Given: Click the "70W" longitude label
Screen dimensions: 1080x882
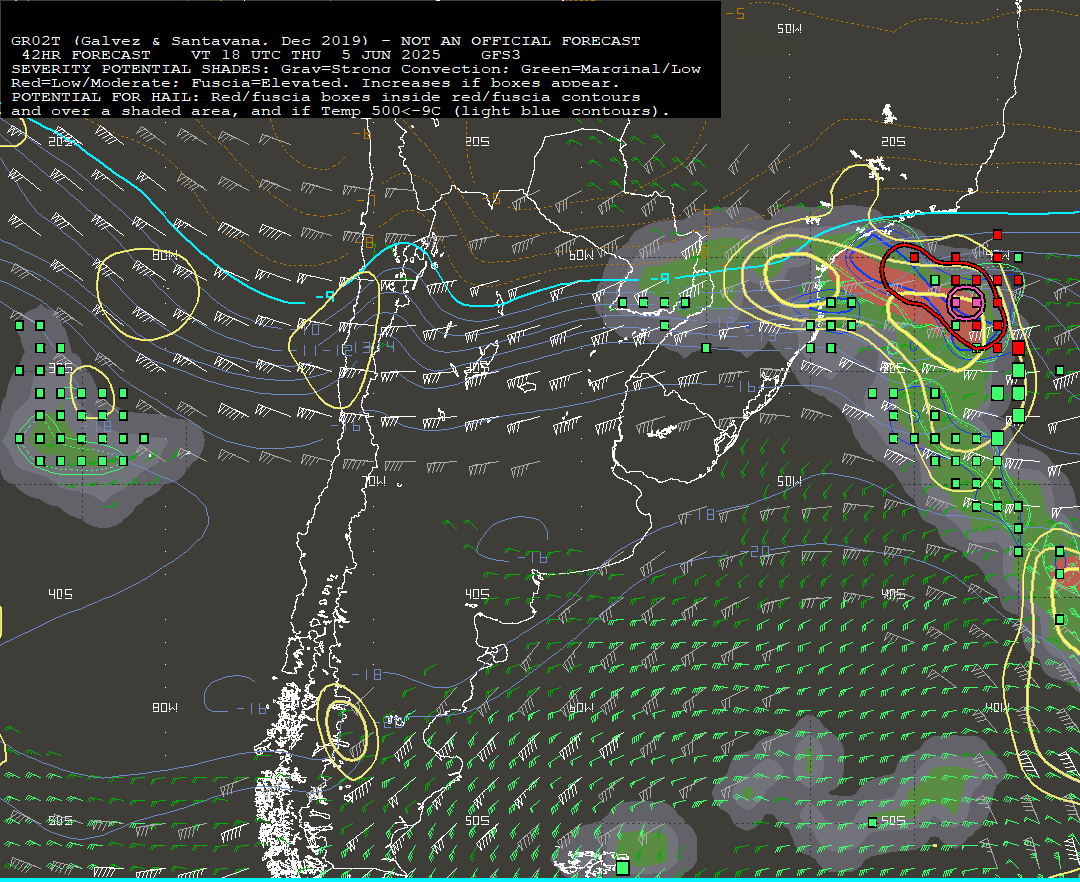Looking at the screenshot, I should pyautogui.click(x=374, y=481).
